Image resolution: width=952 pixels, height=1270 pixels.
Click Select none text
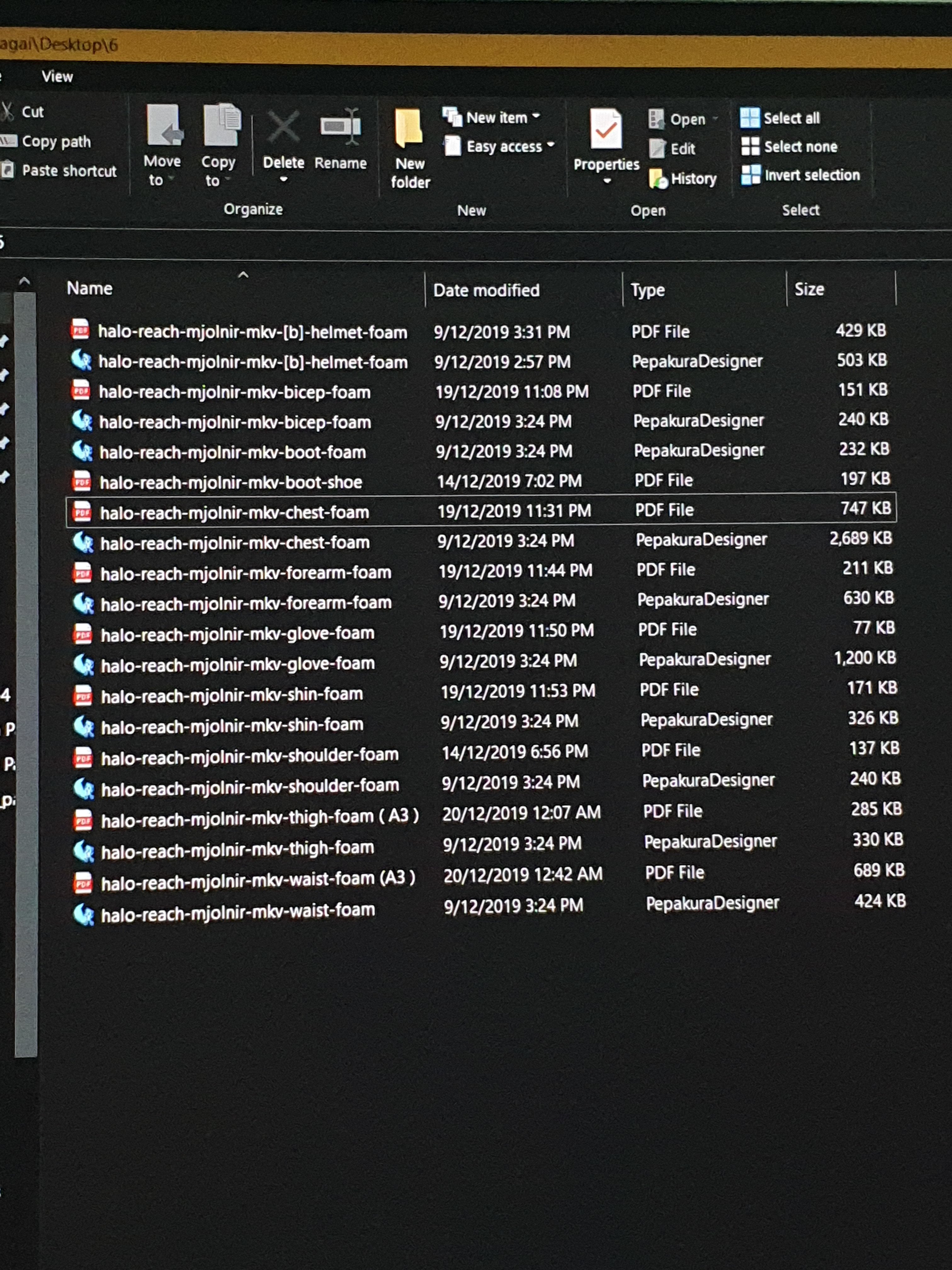coord(801,147)
